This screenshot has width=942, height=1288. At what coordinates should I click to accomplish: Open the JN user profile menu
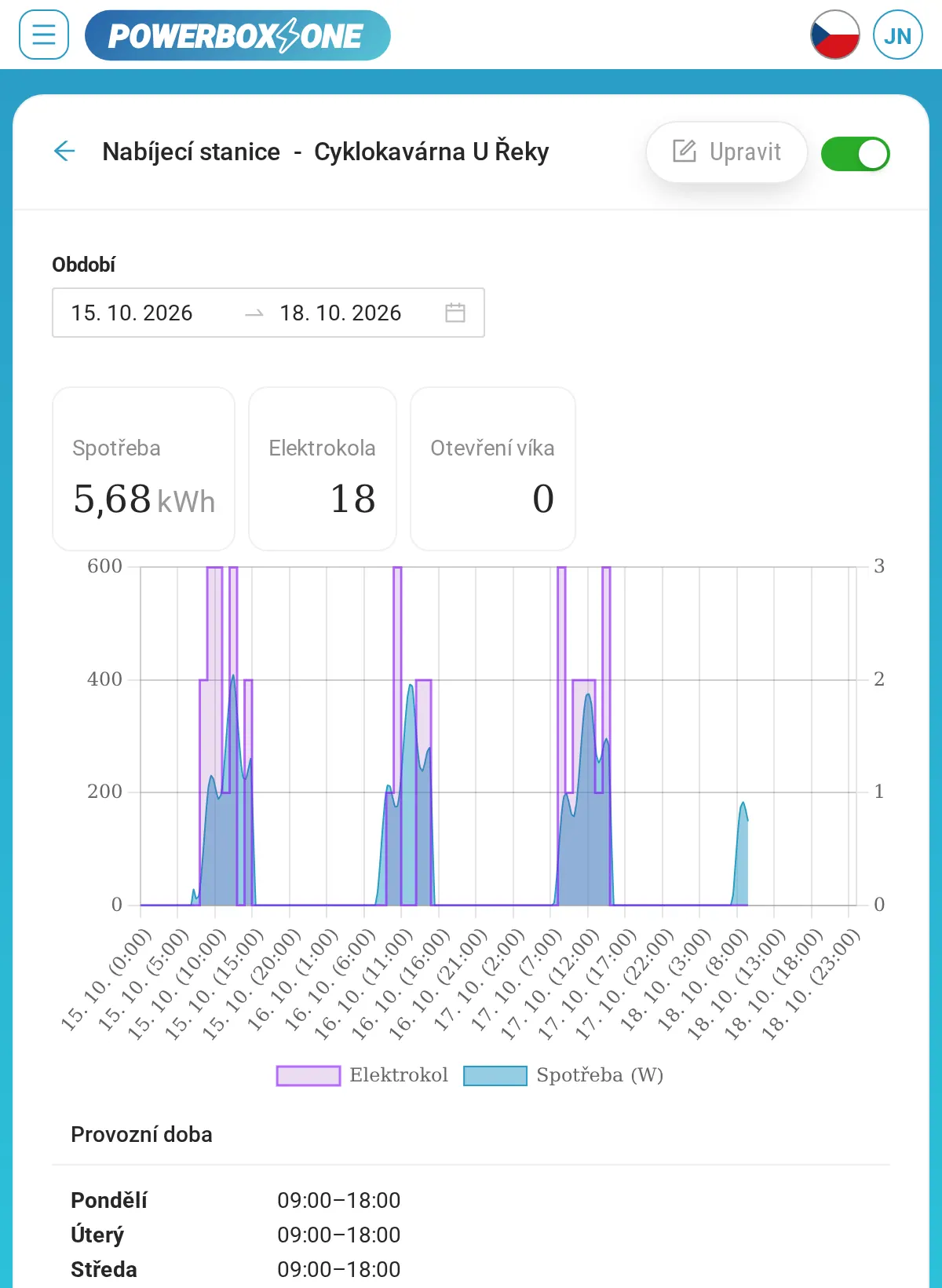(897, 35)
